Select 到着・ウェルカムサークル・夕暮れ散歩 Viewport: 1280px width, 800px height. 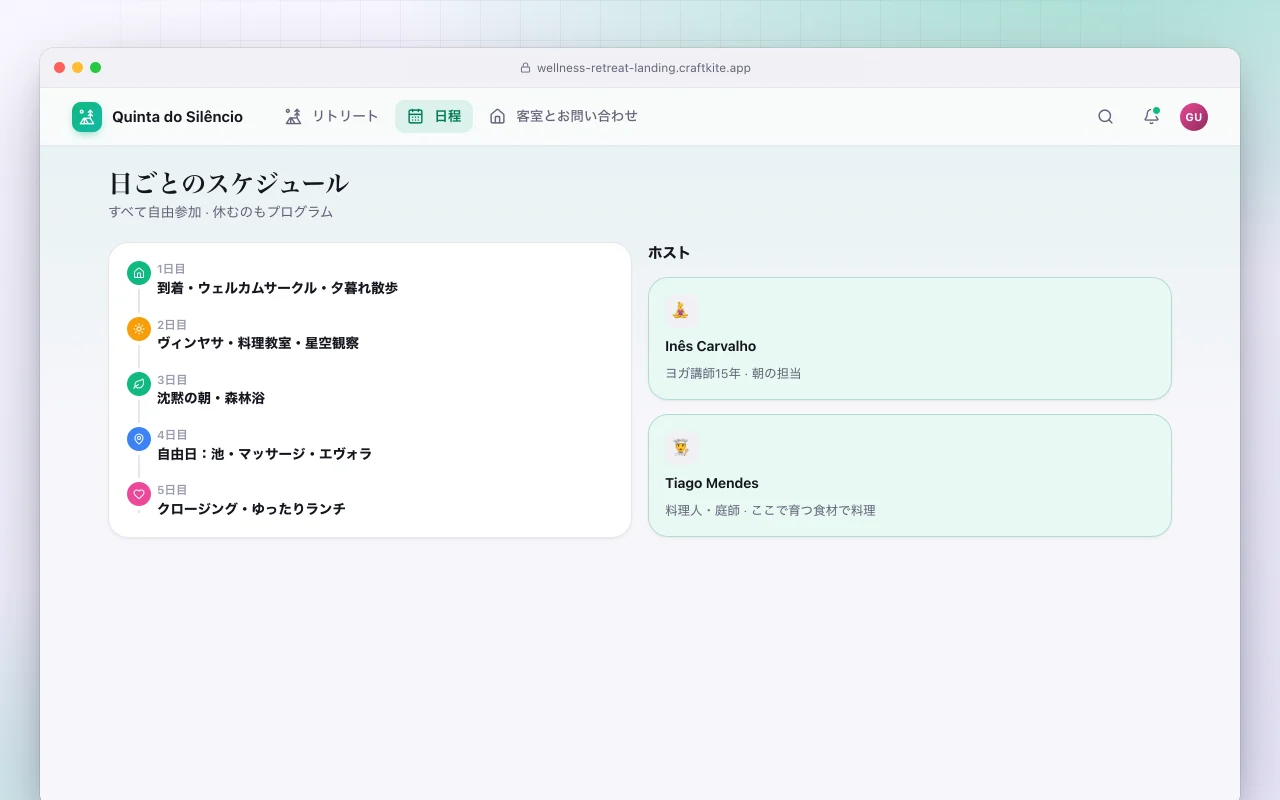(277, 288)
